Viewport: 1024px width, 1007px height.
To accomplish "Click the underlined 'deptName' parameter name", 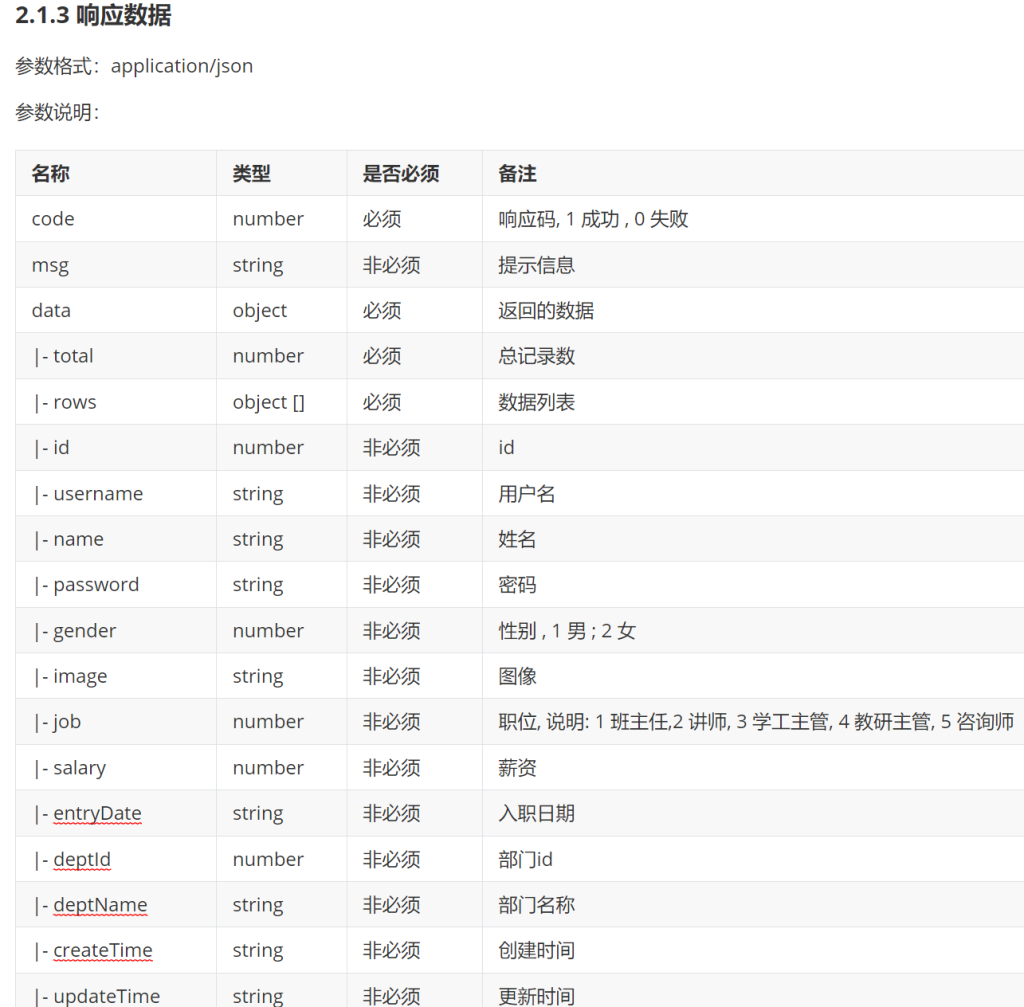I will click(100, 905).
